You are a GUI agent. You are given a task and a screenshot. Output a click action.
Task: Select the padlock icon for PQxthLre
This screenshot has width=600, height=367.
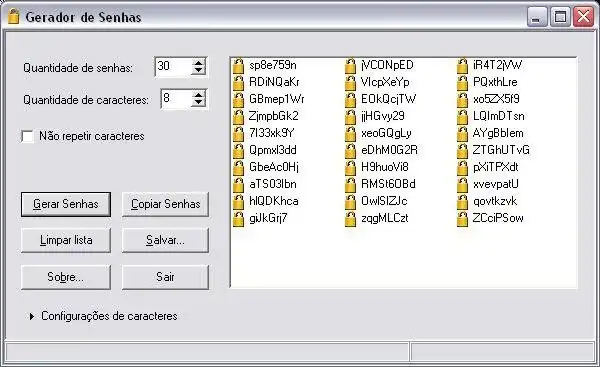(462, 83)
